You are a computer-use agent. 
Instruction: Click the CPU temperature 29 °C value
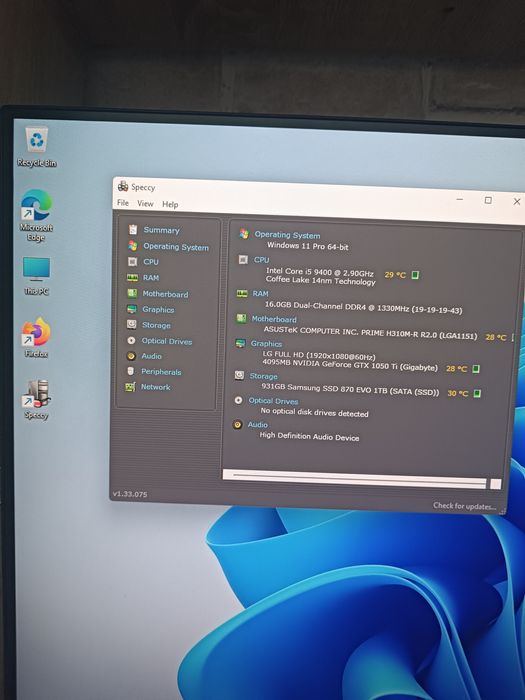[395, 275]
